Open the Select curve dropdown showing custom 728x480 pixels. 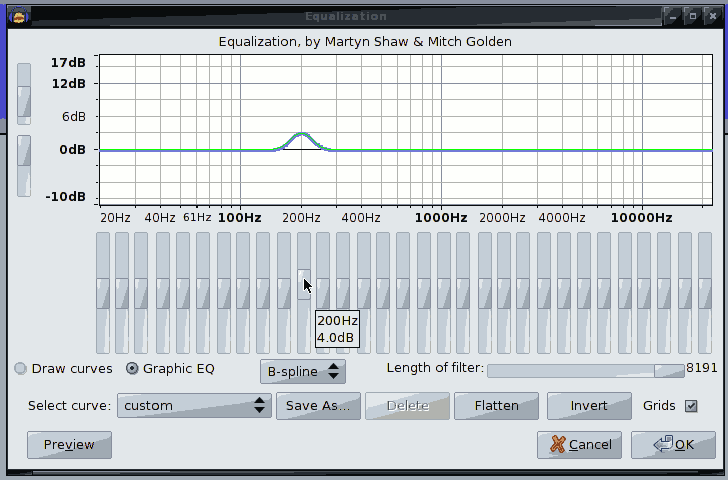click(x=194, y=406)
